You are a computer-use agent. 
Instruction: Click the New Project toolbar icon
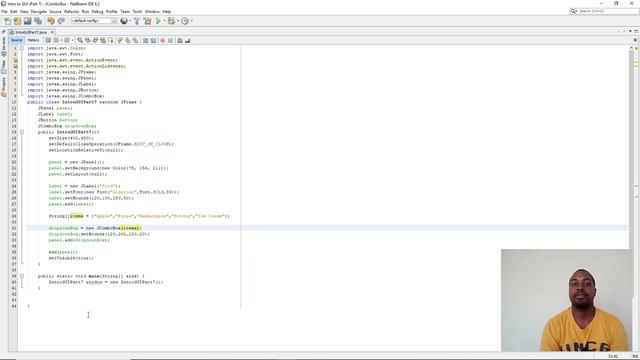[x=18, y=21]
